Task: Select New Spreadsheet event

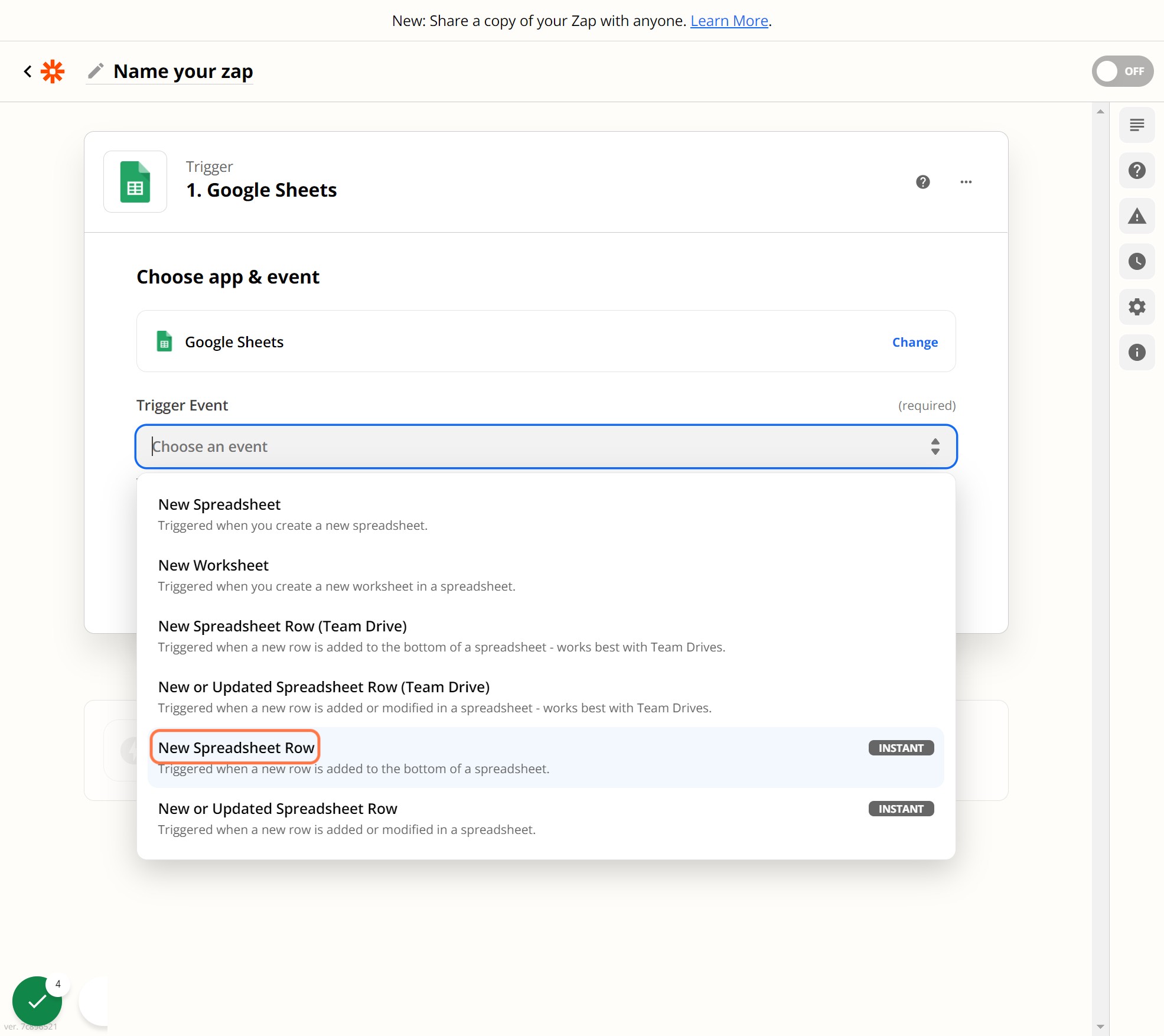Action: tap(546, 514)
